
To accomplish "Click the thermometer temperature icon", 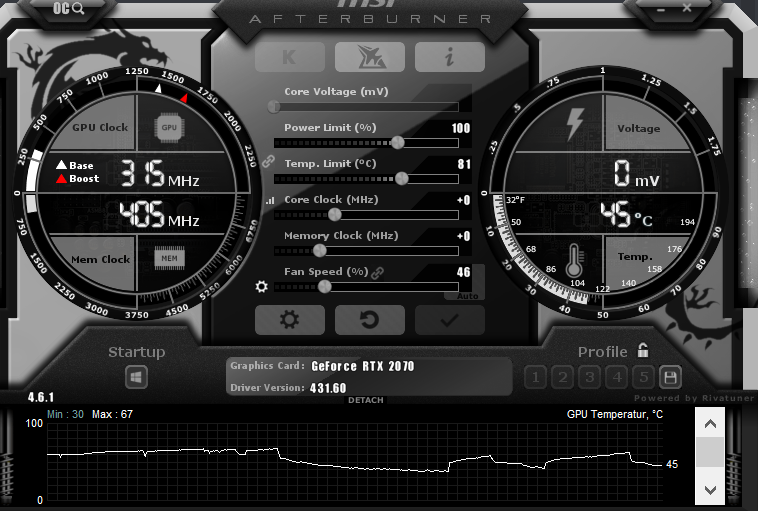I will pyautogui.click(x=574, y=260).
